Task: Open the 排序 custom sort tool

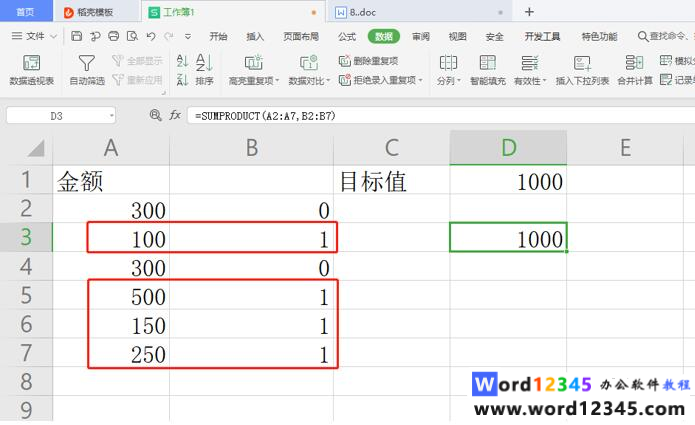Action: click(x=204, y=69)
